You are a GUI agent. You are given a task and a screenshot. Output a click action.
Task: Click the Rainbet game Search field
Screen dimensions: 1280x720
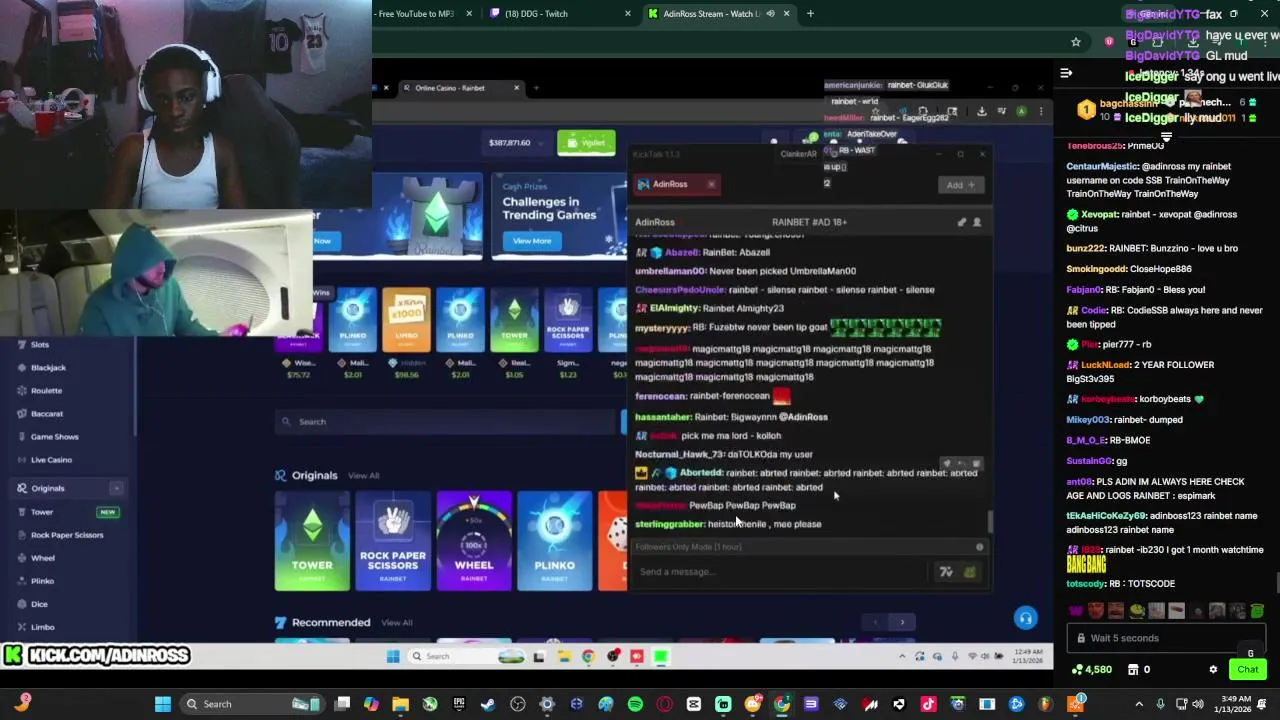(445, 421)
